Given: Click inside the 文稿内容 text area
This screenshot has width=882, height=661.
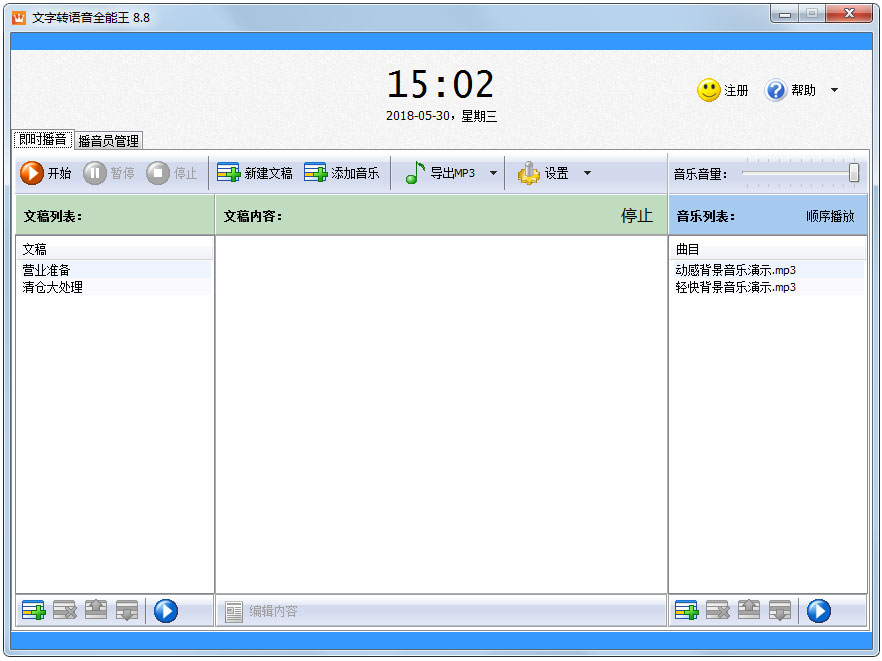Looking at the screenshot, I should [x=442, y=415].
